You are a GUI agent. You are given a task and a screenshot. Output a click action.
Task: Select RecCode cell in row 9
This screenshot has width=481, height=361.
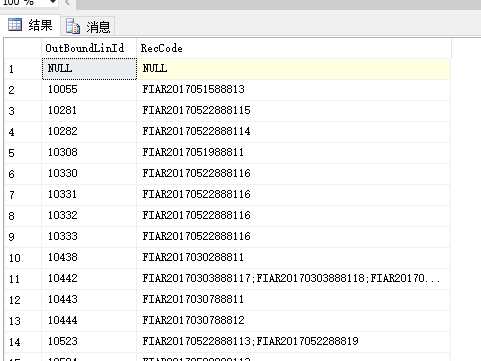pos(293,237)
